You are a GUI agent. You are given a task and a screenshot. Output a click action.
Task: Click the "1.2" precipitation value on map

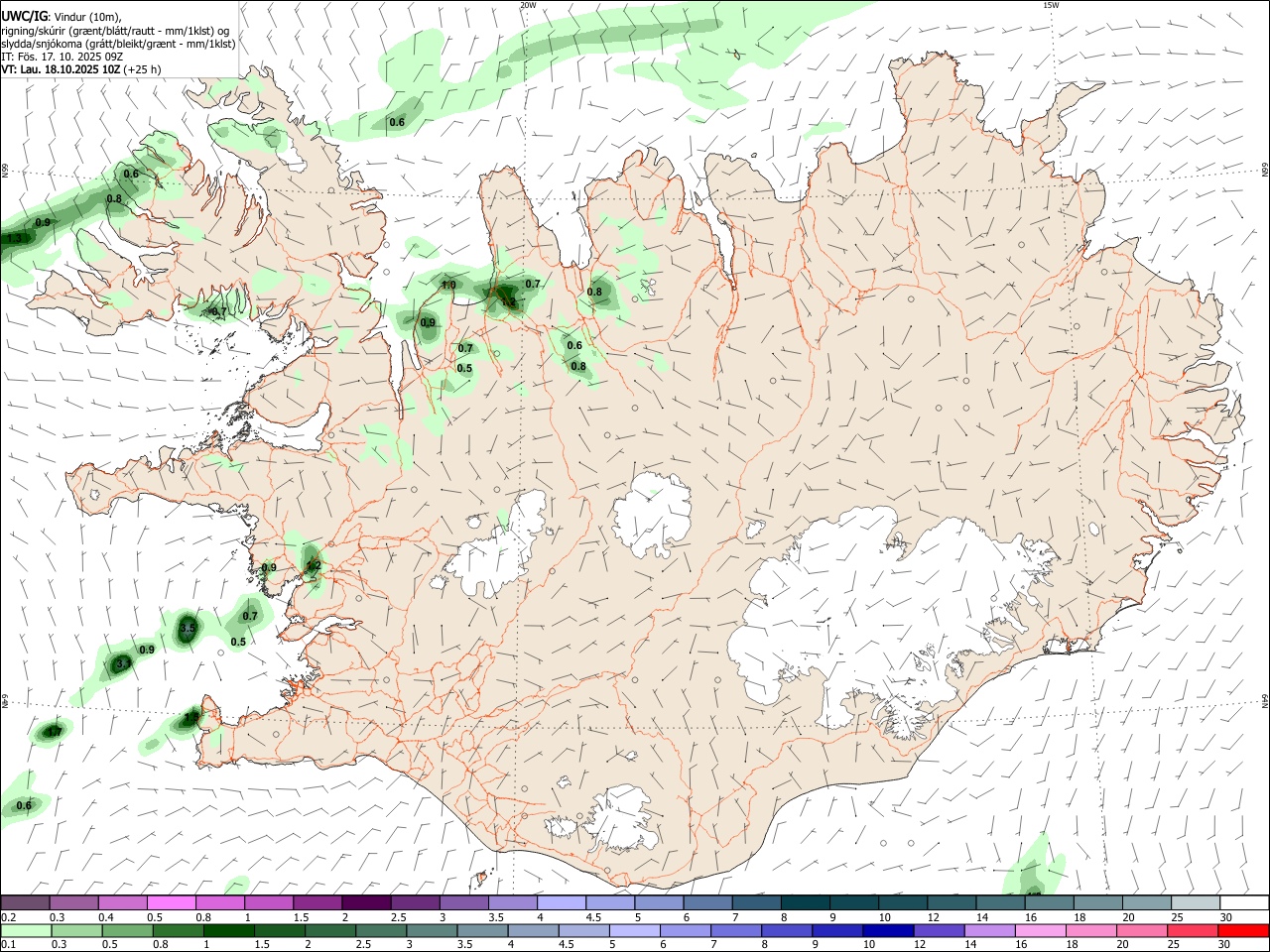pos(314,566)
